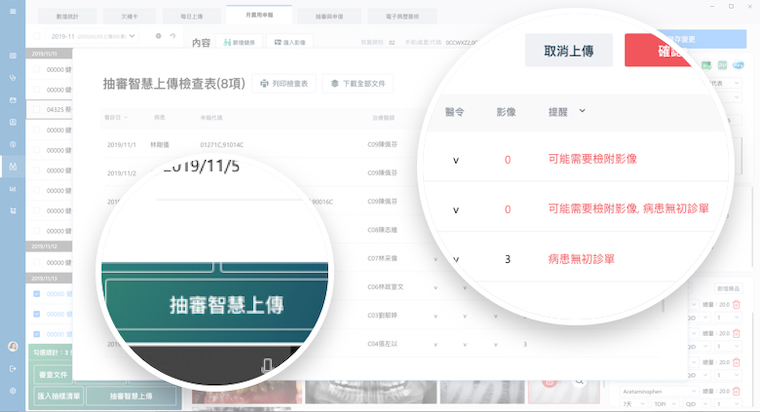Click the undo arrow beside the month selector
Image resolution: width=760 pixels, height=412 pixels.
pos(172,36)
